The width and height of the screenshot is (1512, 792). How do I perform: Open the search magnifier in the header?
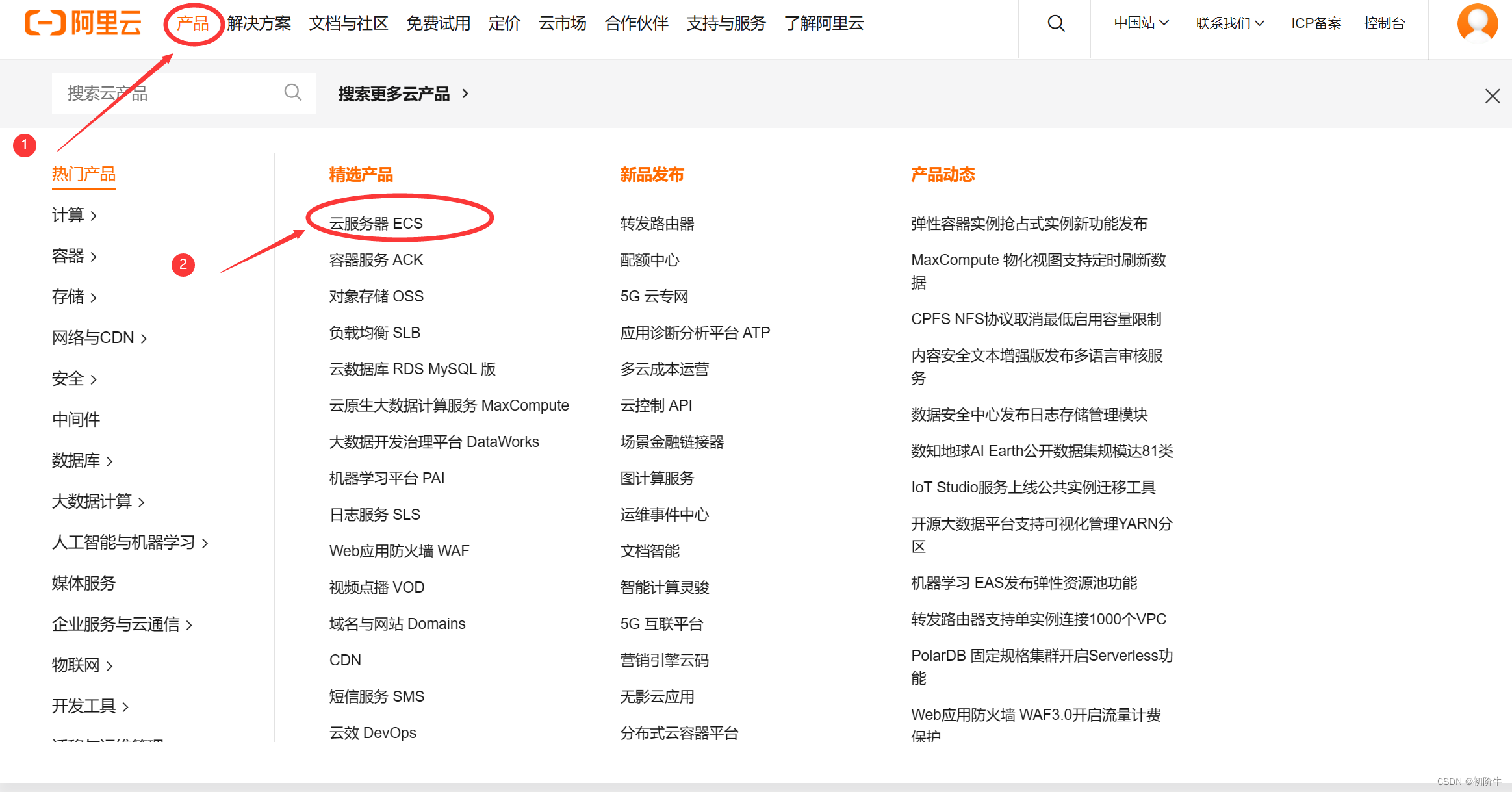[1057, 23]
